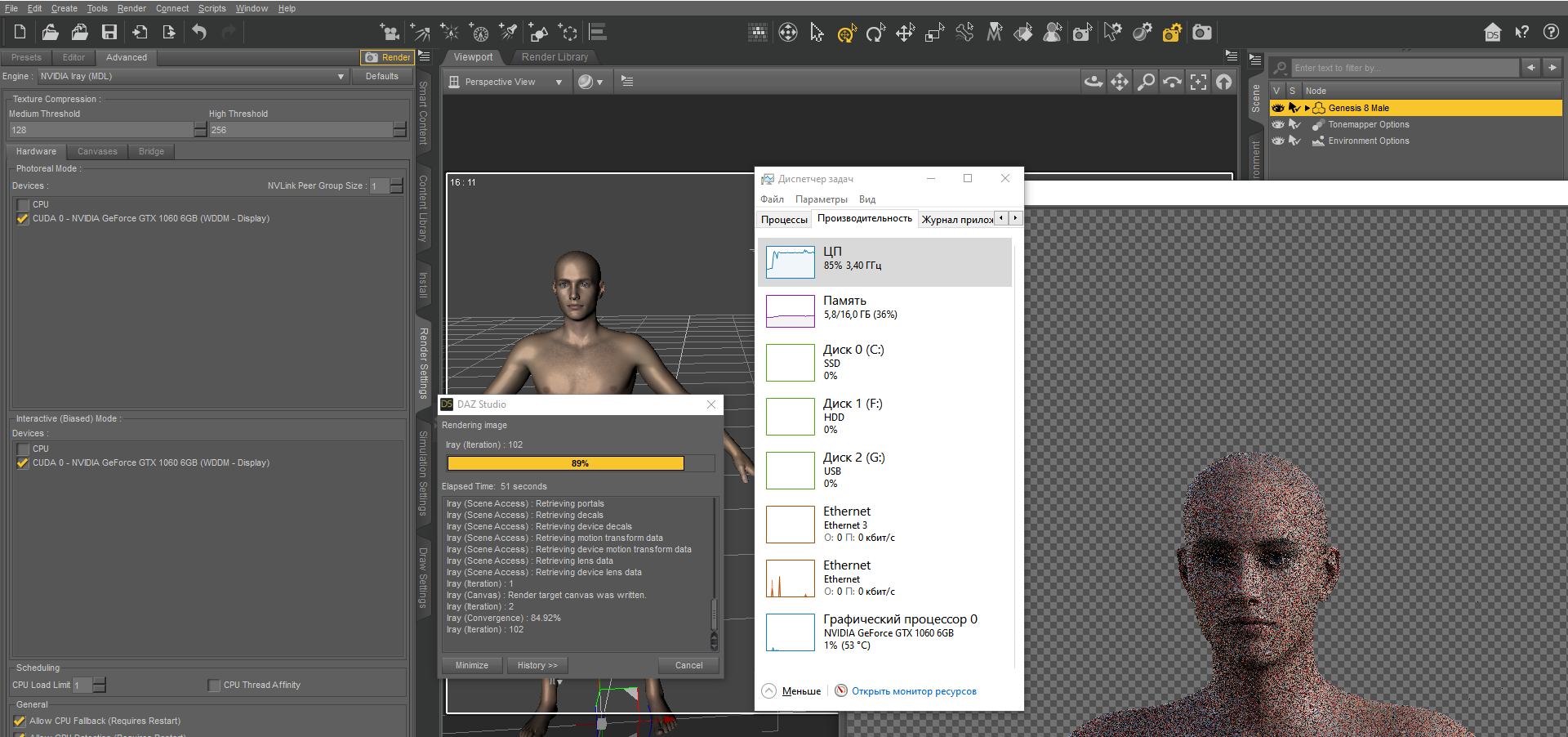Enable CPU in Photoreal Mode devices

pyautogui.click(x=23, y=205)
